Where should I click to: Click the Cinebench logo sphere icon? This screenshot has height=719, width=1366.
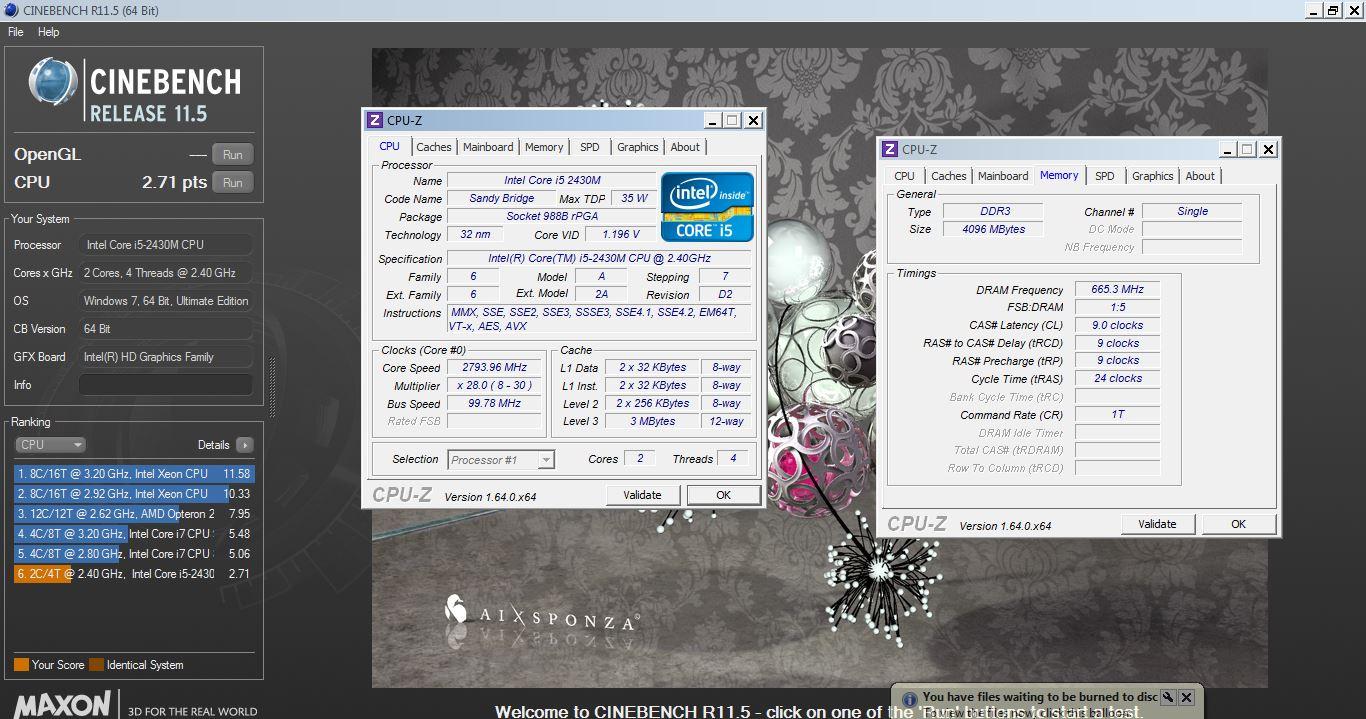point(53,82)
